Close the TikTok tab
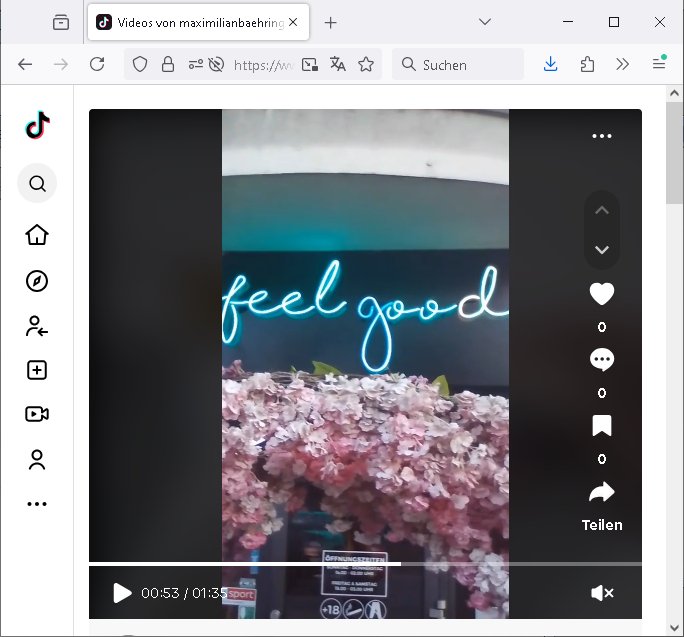684x637 pixels. tap(293, 22)
